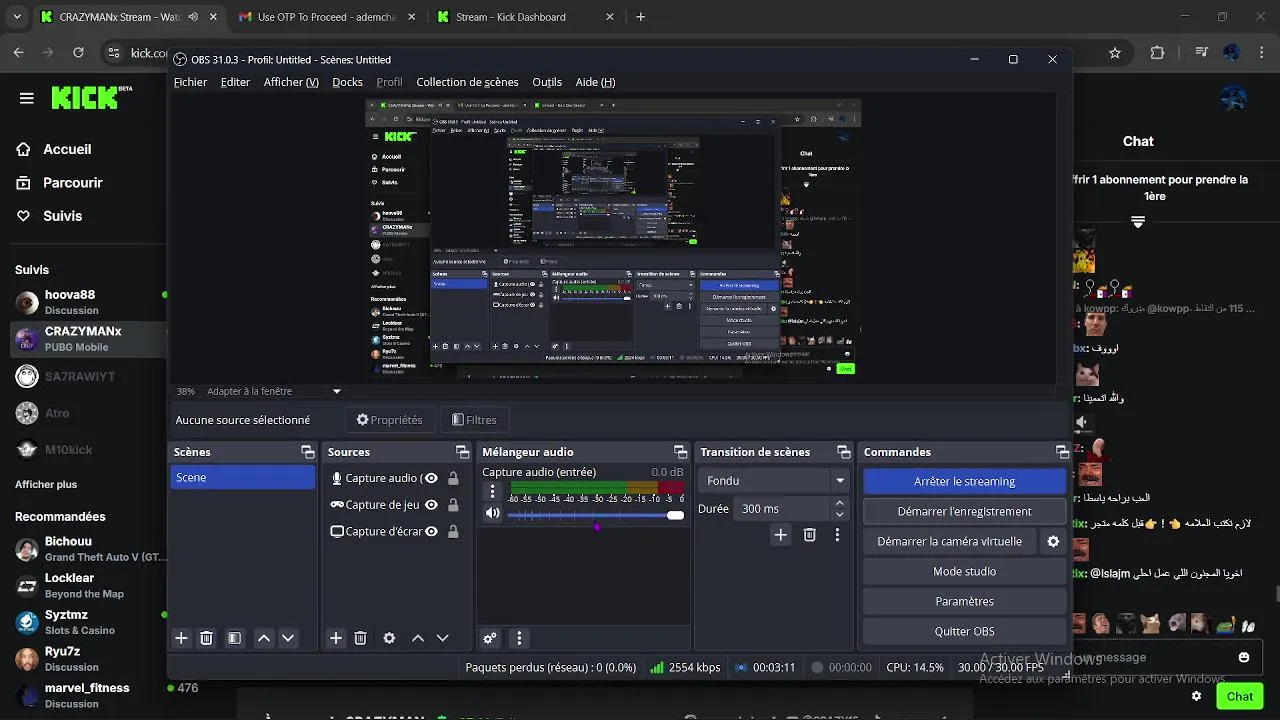This screenshot has width=1280, height=720.
Task: Move scene down with the arrow icon
Action: click(288, 638)
